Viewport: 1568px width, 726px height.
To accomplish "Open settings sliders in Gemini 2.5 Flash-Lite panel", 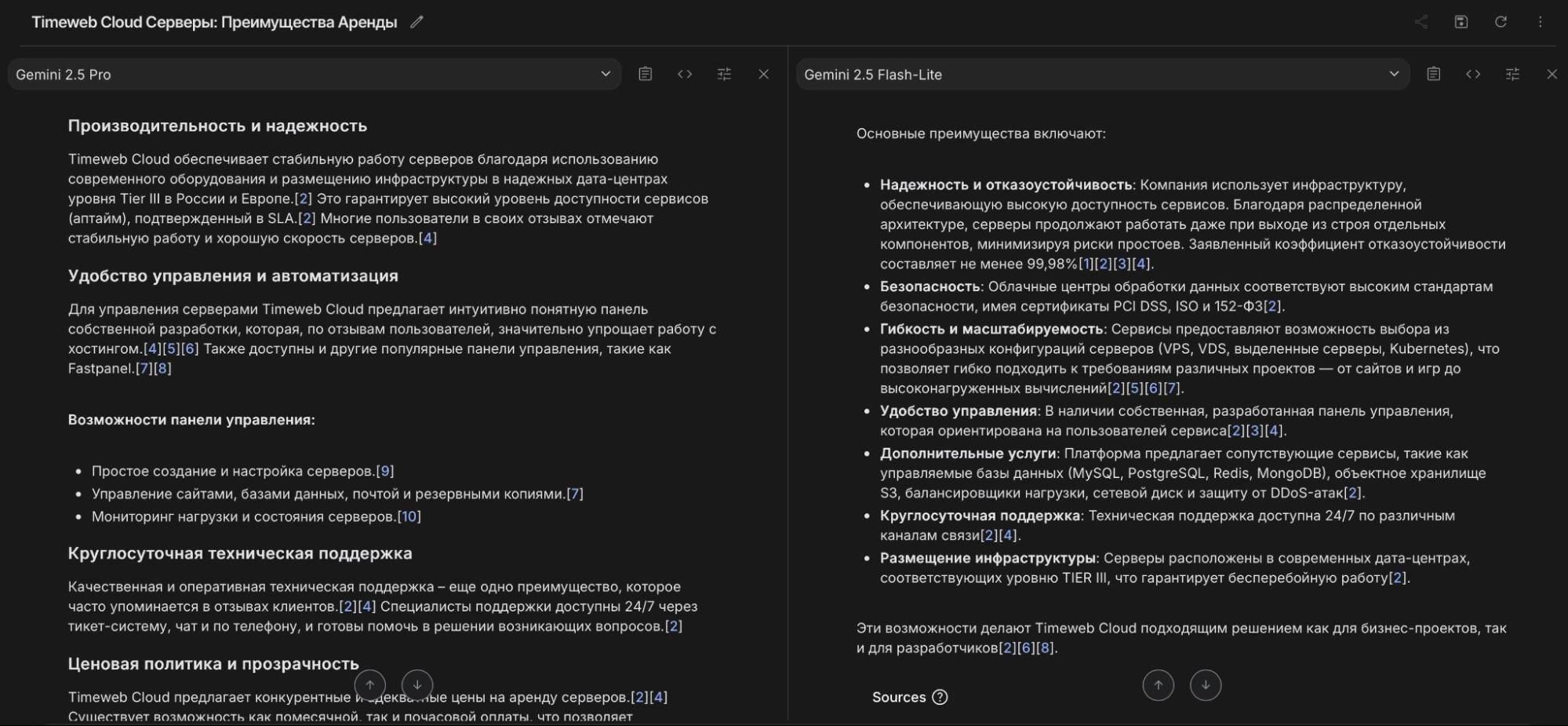I will click(1512, 74).
